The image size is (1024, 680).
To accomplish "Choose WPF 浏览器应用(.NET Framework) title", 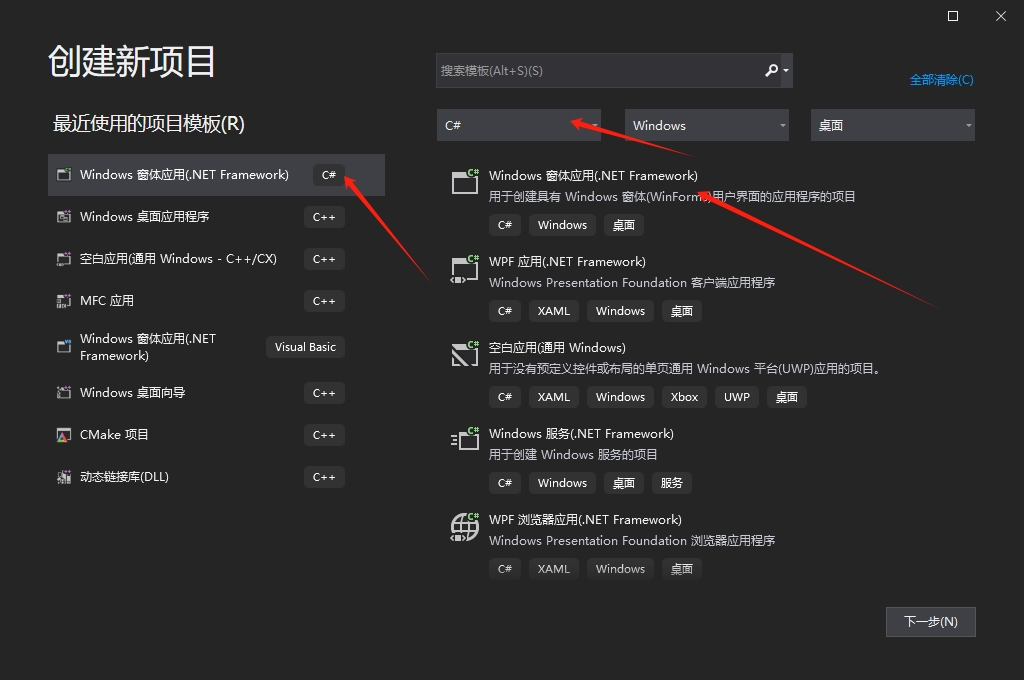I will (585, 520).
